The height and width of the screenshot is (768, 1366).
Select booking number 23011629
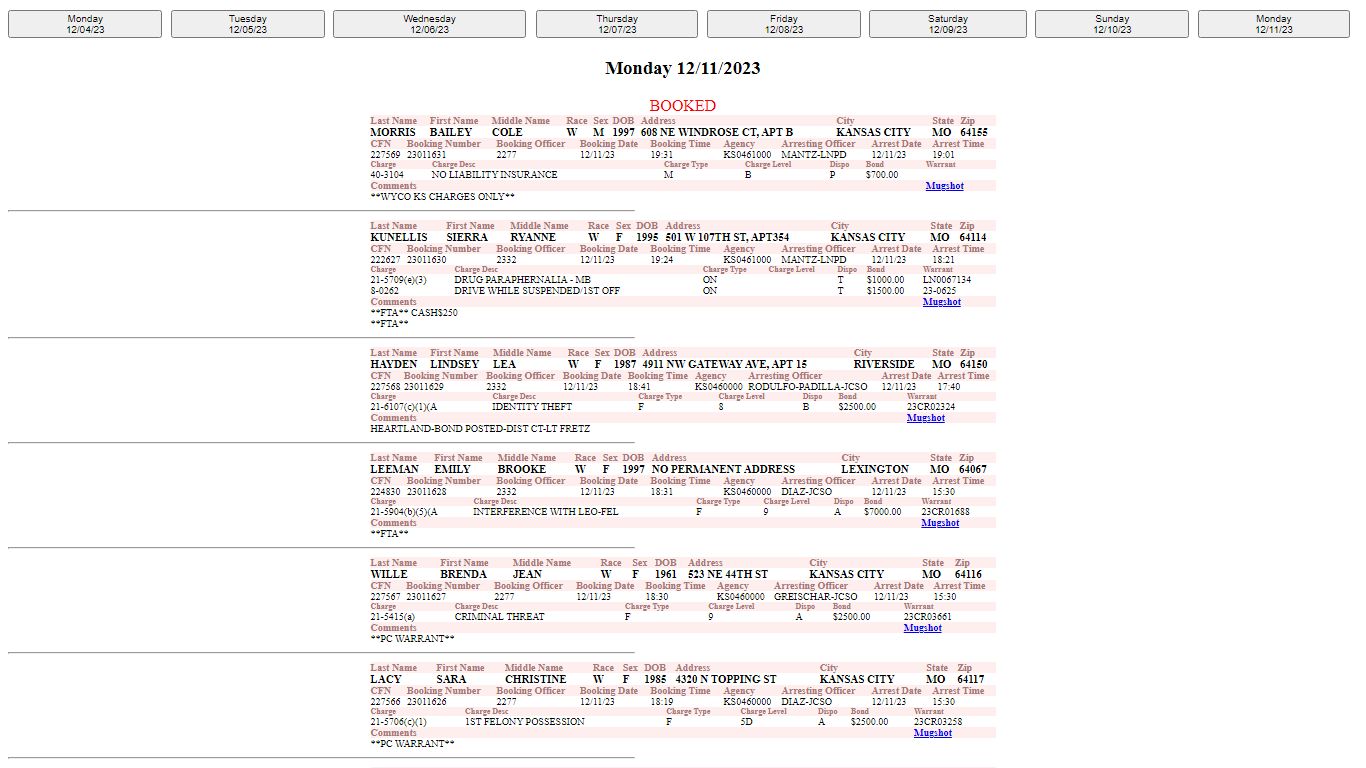(x=424, y=386)
